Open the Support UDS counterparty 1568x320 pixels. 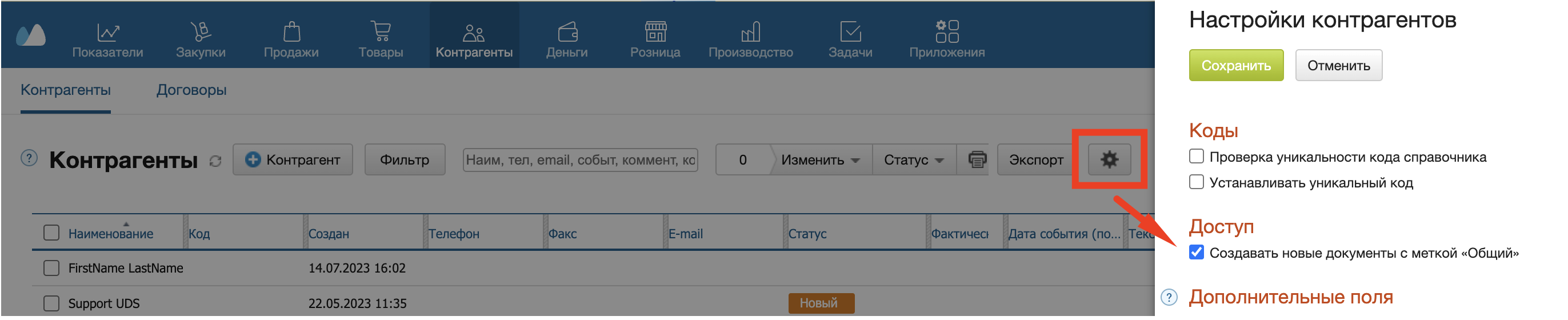pos(104,303)
